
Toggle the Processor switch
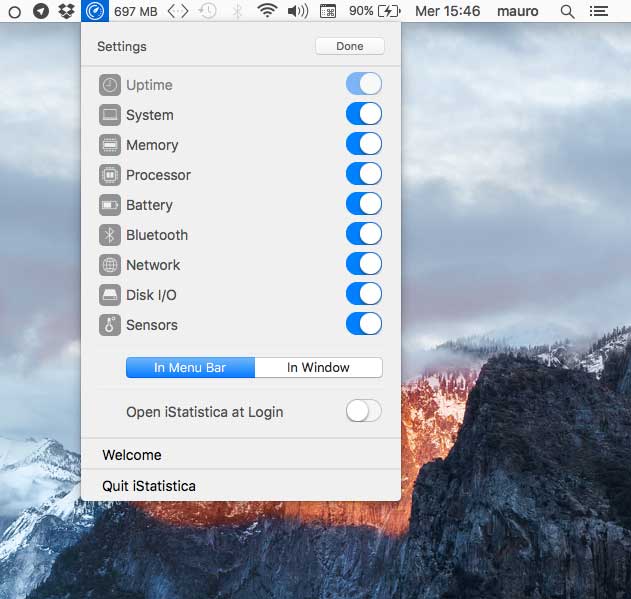point(364,174)
